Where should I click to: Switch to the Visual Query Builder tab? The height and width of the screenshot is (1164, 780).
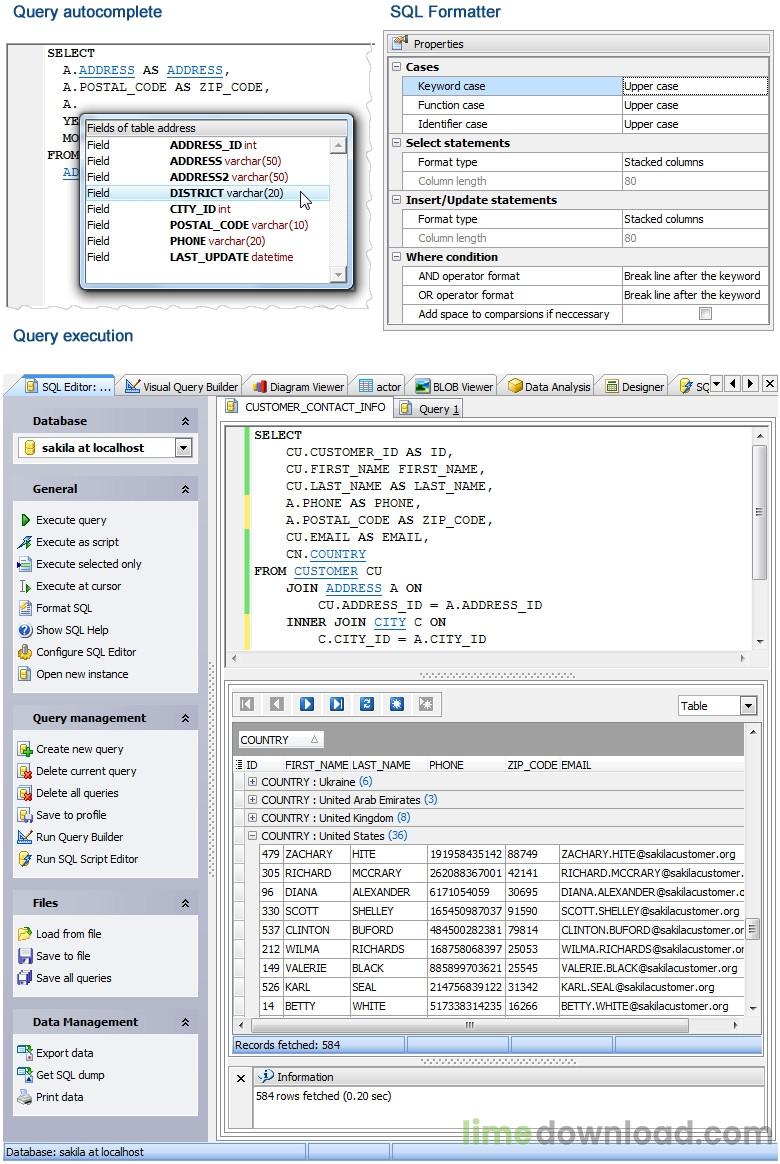(x=181, y=386)
